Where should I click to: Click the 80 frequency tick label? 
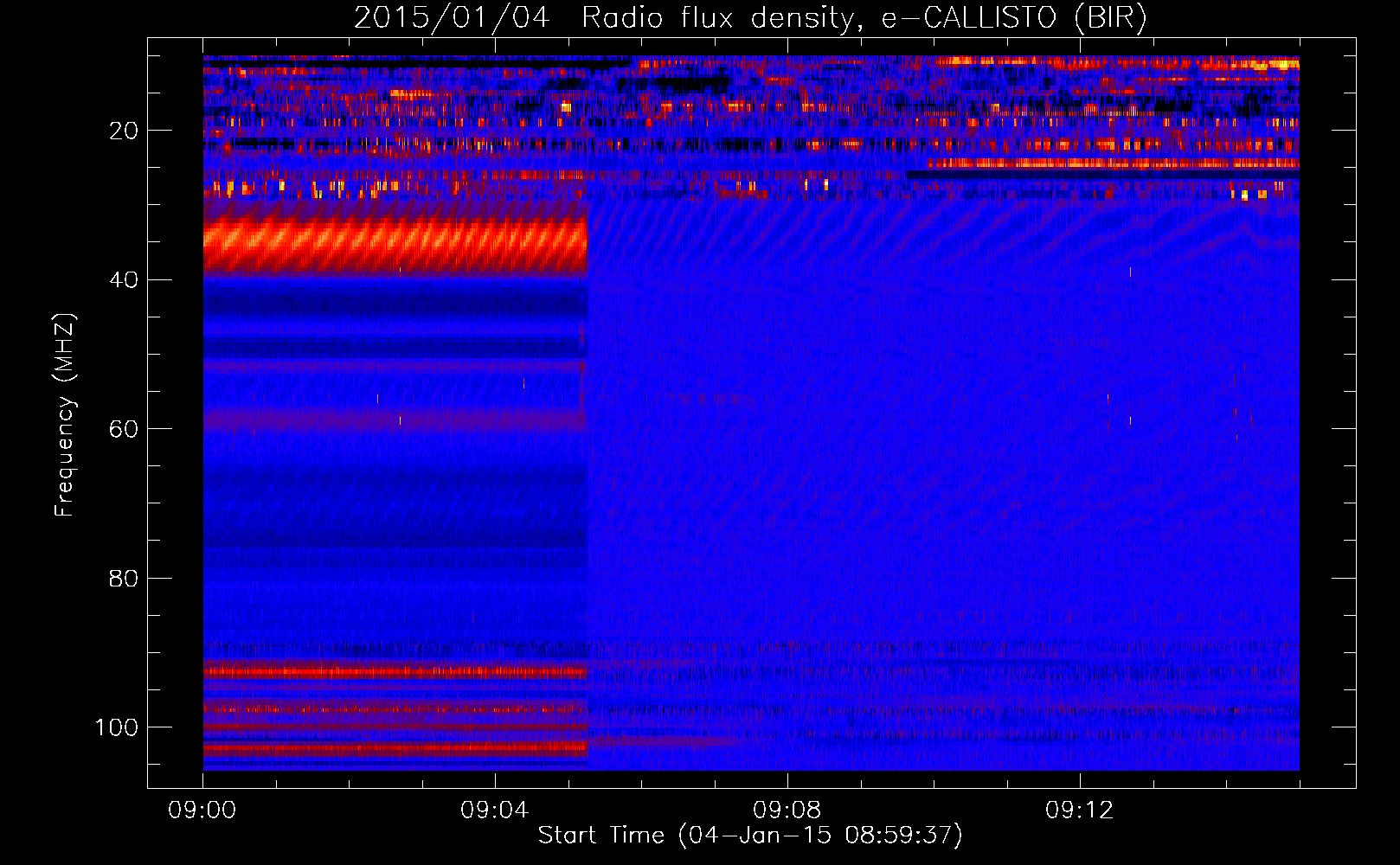point(124,578)
